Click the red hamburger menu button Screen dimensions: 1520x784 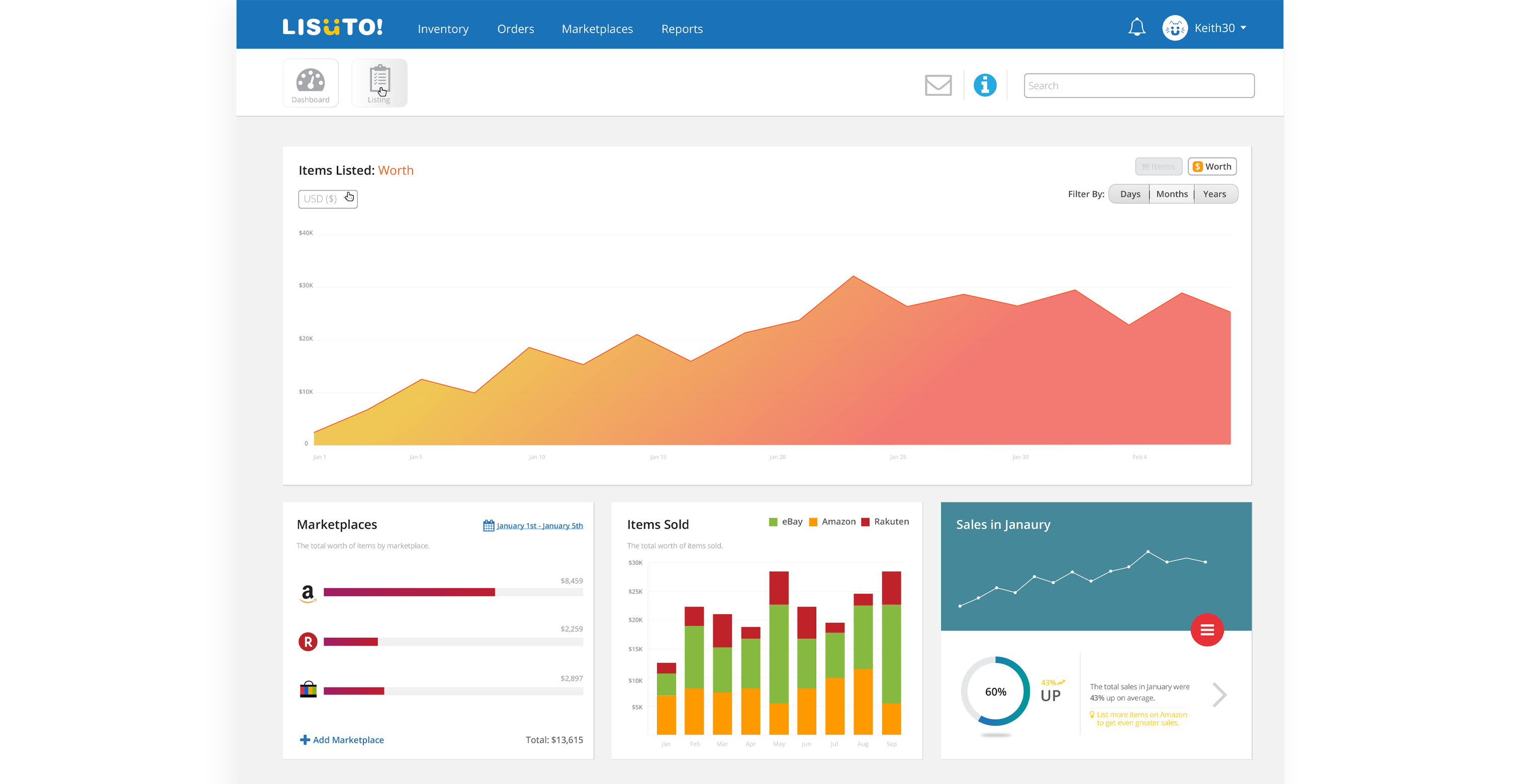click(1207, 630)
